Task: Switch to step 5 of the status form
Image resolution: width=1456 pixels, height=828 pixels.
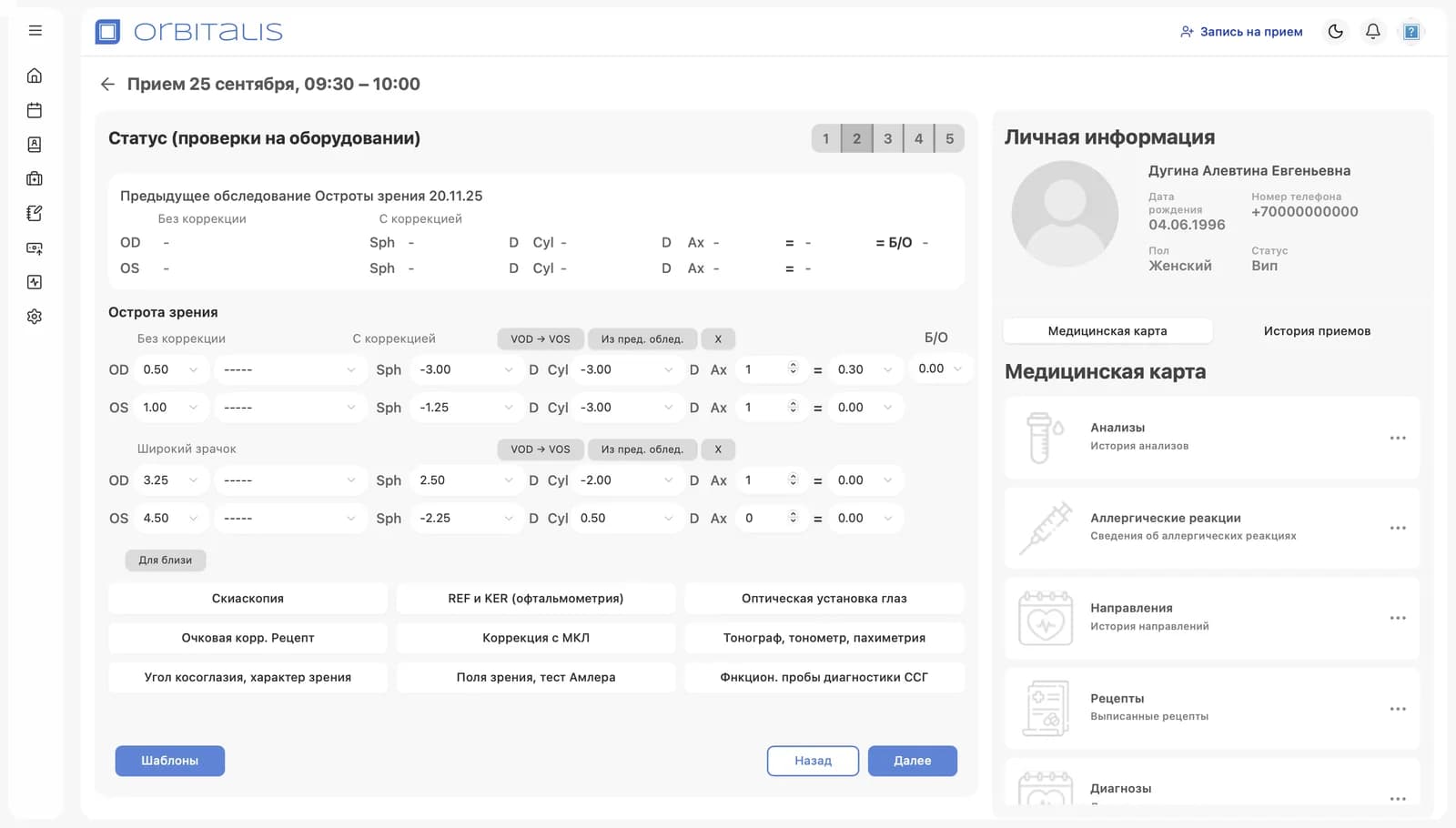Action: point(950,138)
